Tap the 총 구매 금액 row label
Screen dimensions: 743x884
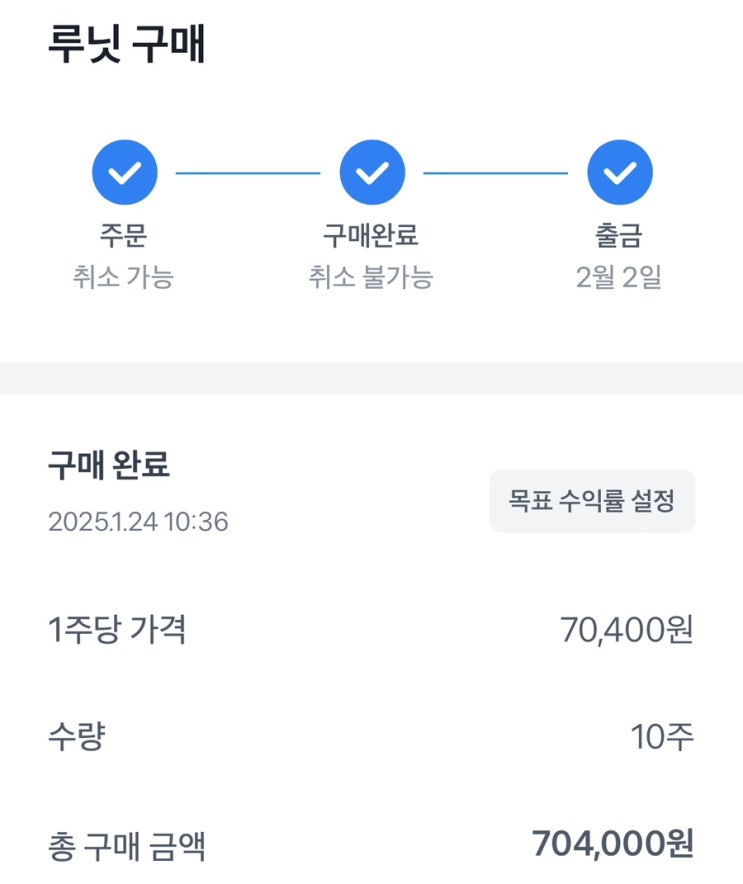coord(127,846)
